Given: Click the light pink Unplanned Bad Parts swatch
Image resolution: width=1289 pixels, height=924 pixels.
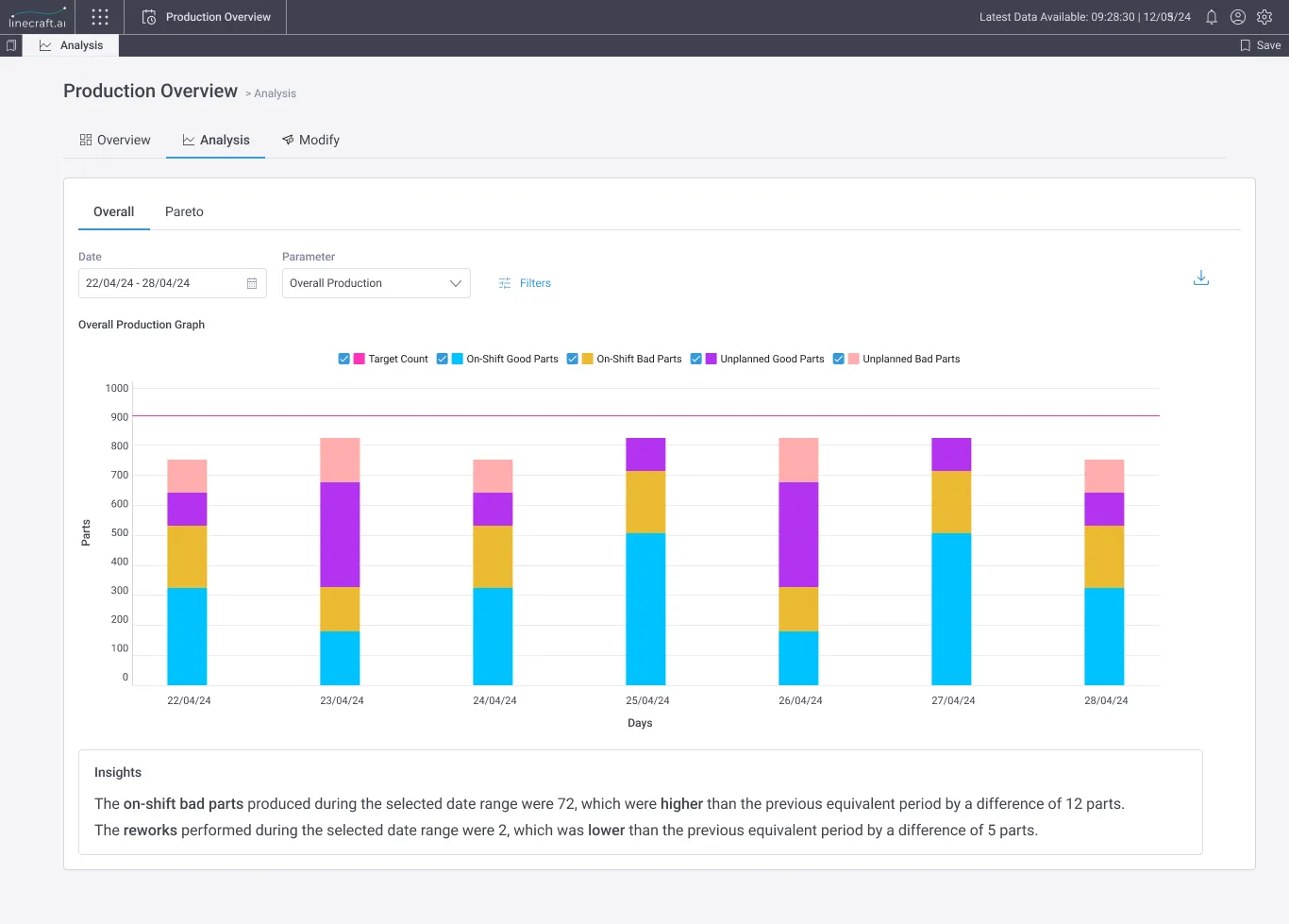Looking at the screenshot, I should coord(853,359).
